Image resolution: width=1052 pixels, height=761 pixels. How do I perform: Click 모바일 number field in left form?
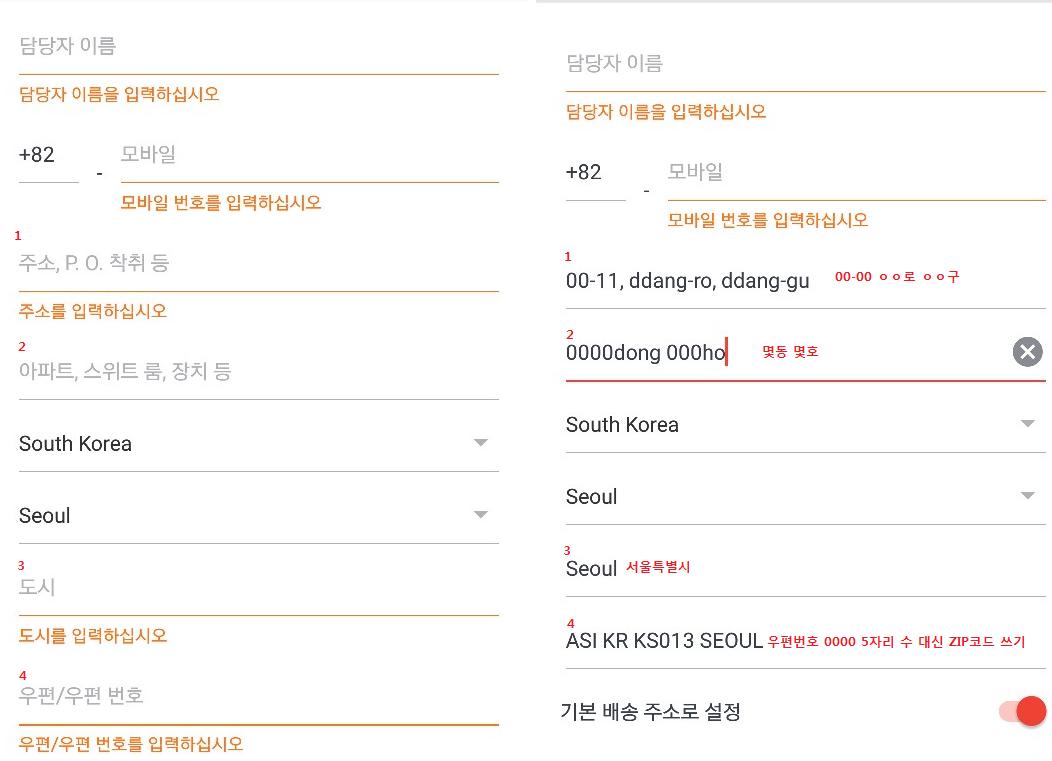[x=309, y=155]
